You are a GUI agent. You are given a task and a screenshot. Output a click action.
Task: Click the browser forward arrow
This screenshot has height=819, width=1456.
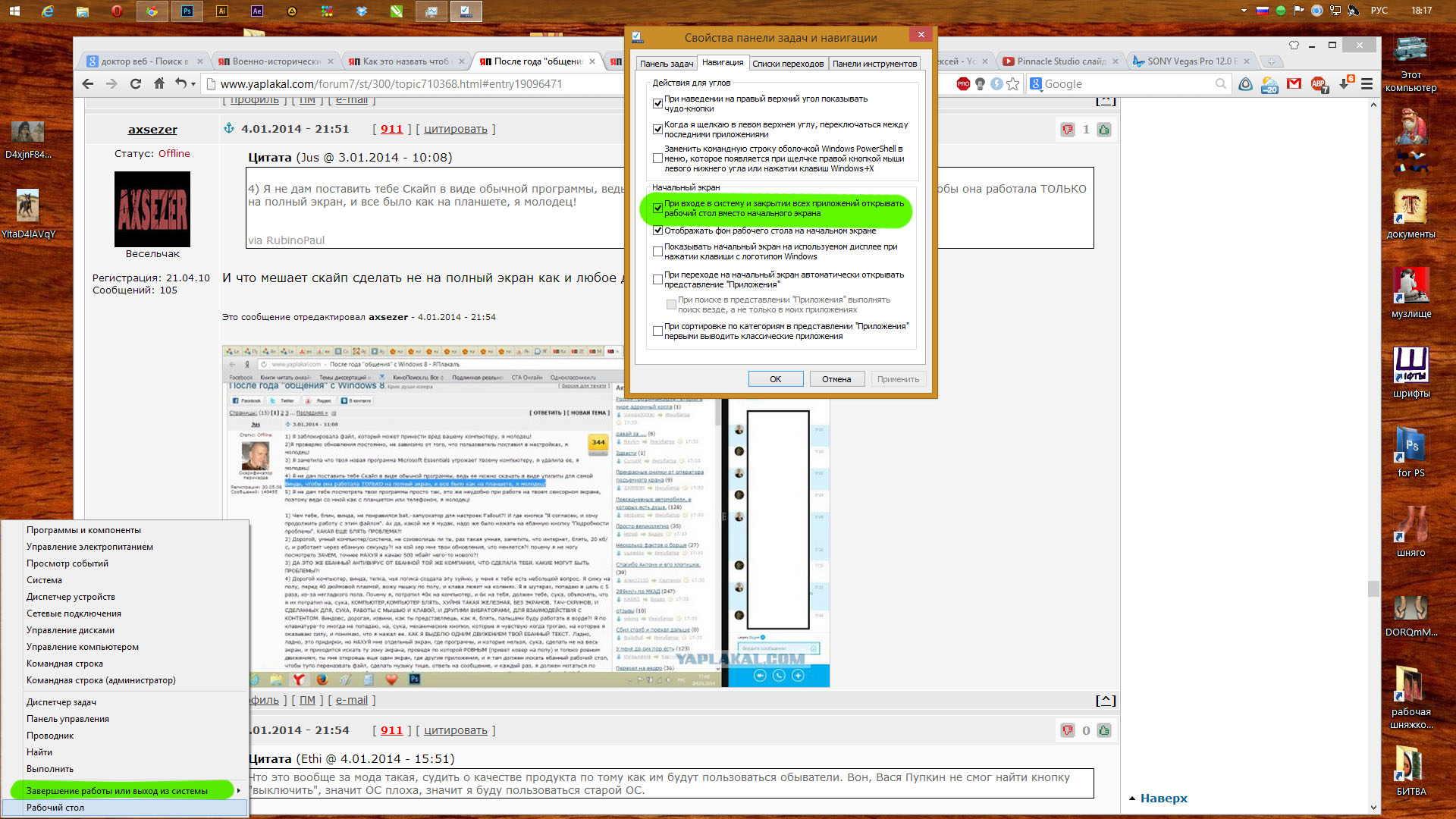(111, 83)
